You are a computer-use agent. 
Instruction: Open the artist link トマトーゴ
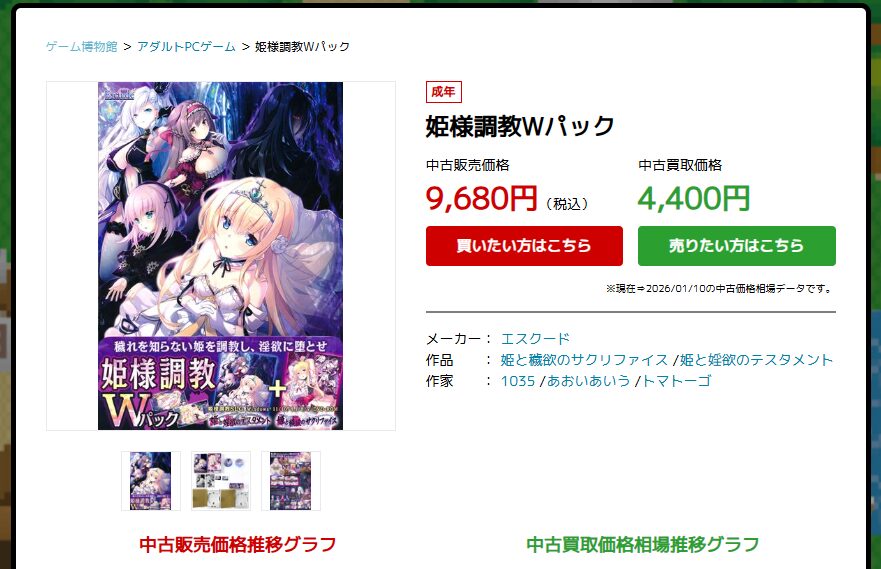point(676,381)
